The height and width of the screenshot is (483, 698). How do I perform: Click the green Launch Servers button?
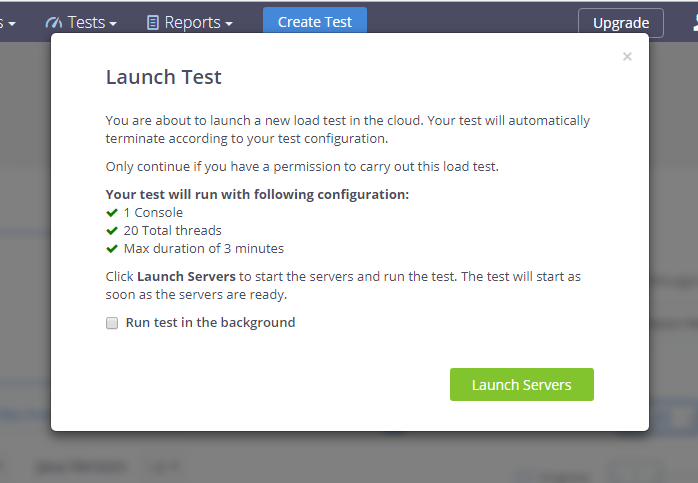tap(522, 384)
